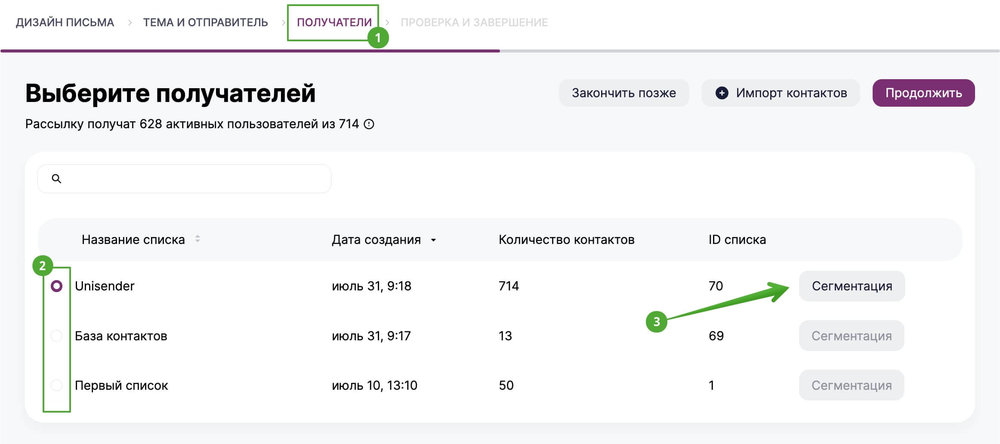
Task: Click the Продолжить button
Action: coord(923,93)
